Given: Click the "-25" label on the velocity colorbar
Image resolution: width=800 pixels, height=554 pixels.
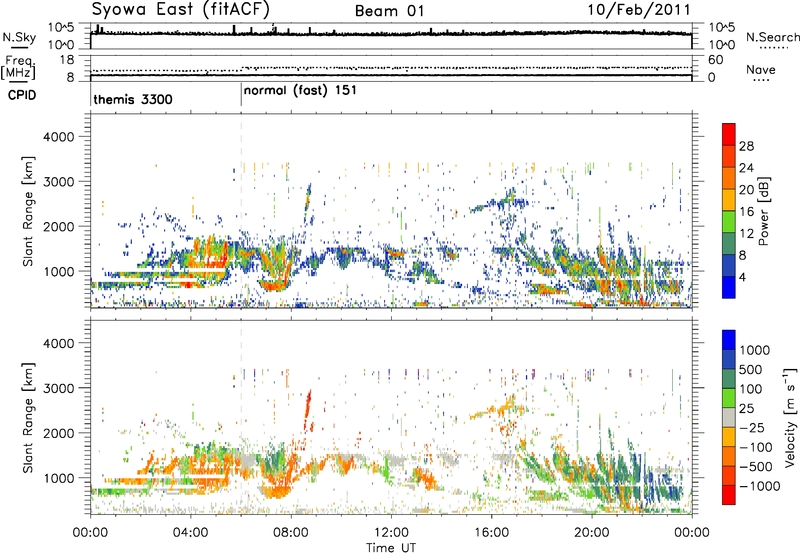Looking at the screenshot, I should tap(752, 428).
